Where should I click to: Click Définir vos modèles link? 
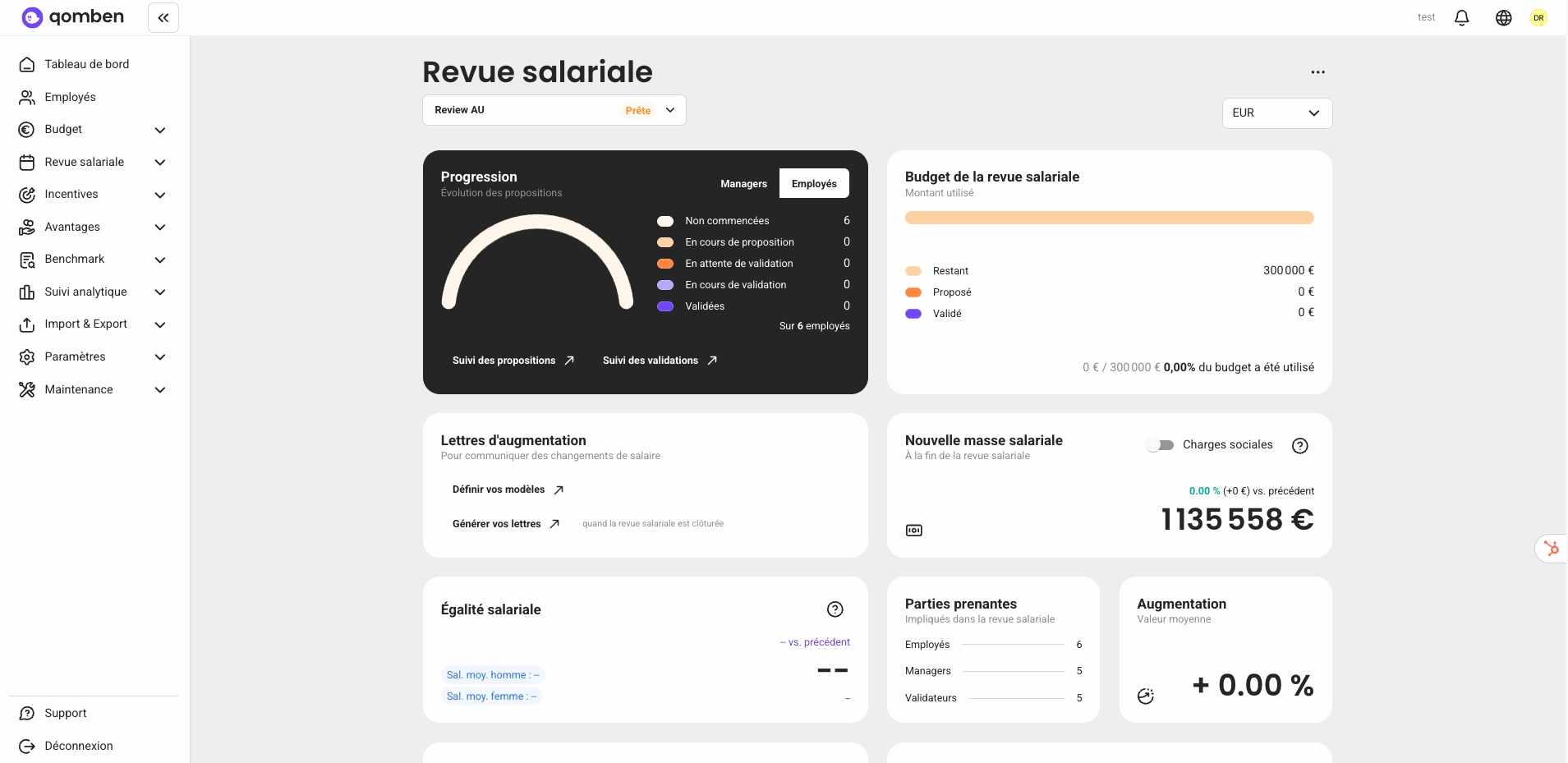pos(507,490)
